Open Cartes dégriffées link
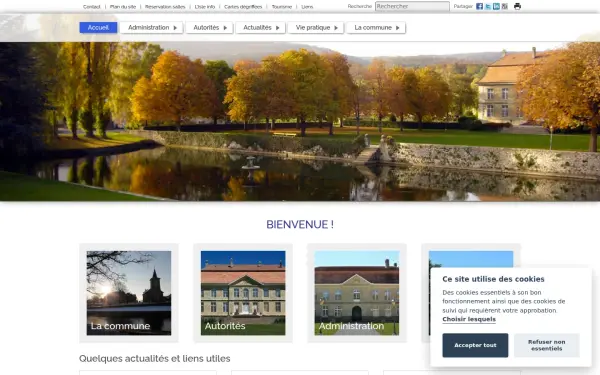The height and width of the screenshot is (375, 600). point(243,7)
